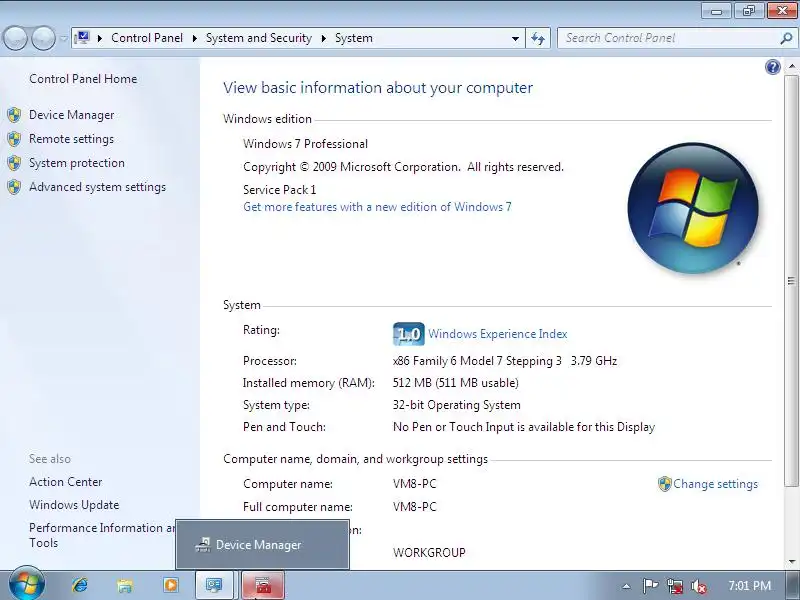Open recent pages dropdown next to Forward
The height and width of the screenshot is (600, 800).
point(64,38)
